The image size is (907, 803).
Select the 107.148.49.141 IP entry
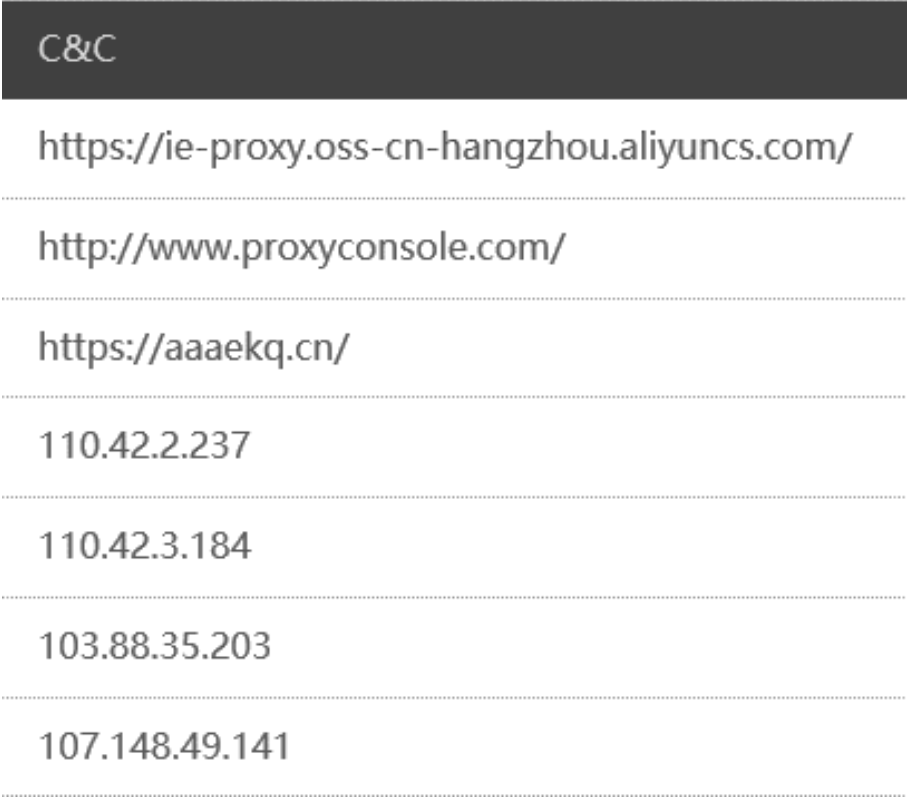(164, 746)
